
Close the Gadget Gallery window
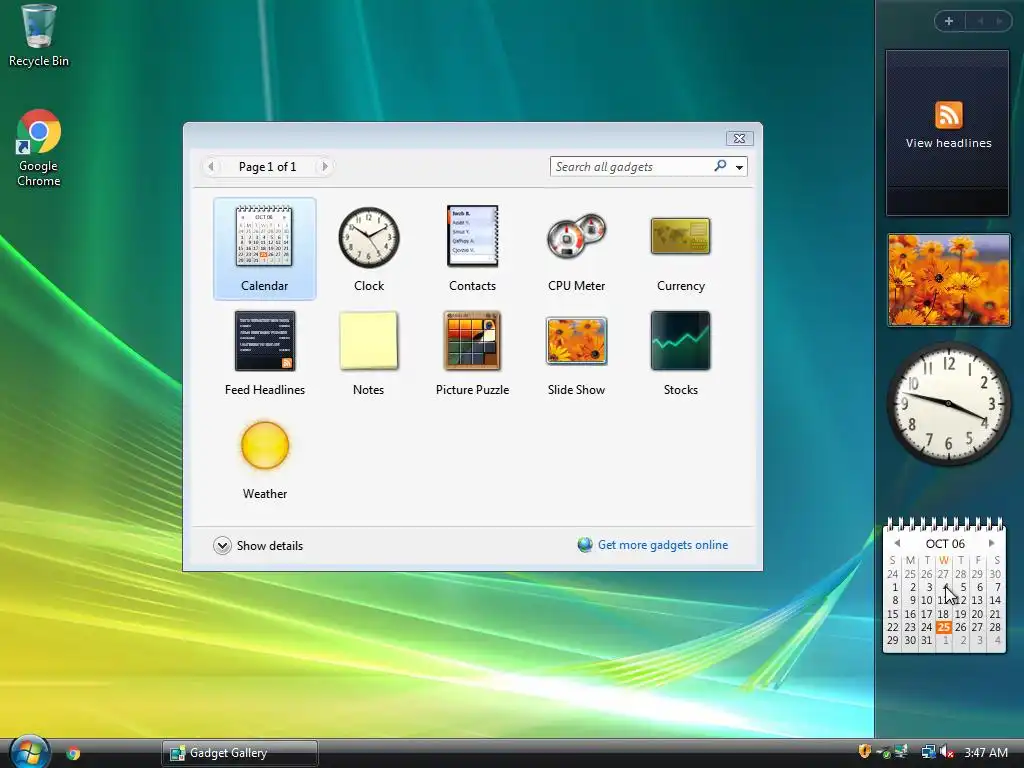click(x=739, y=138)
